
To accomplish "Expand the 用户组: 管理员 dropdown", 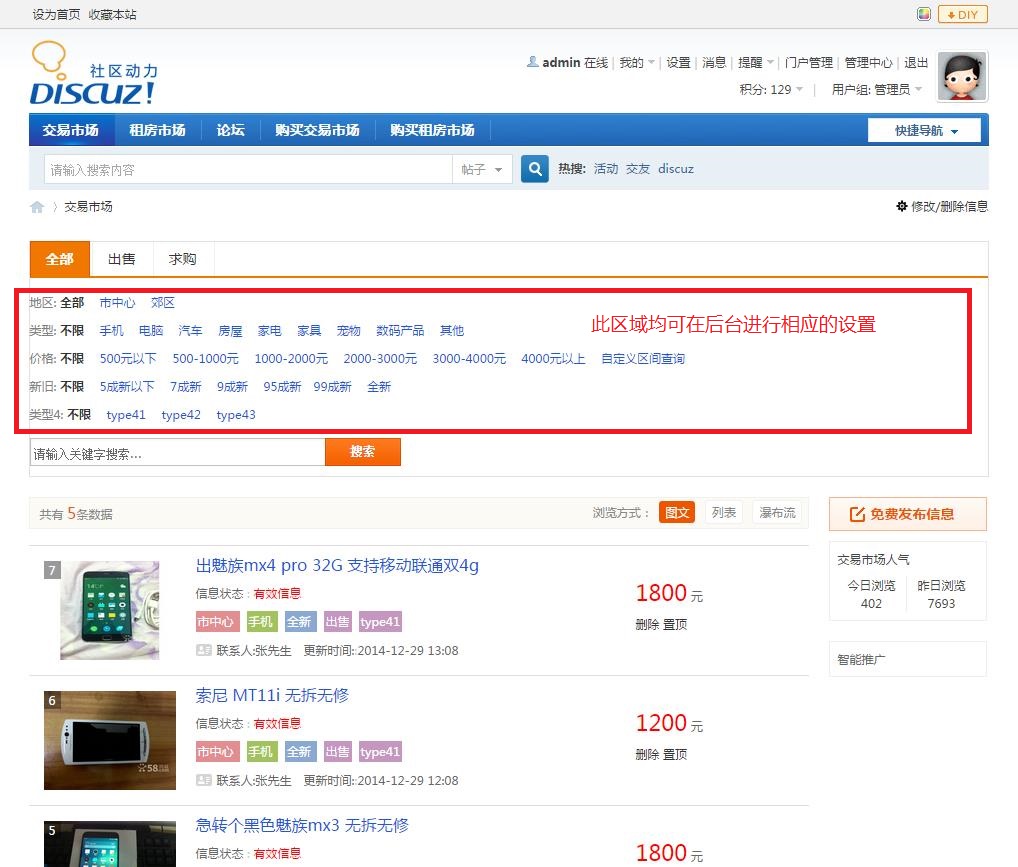I will tap(876, 90).
